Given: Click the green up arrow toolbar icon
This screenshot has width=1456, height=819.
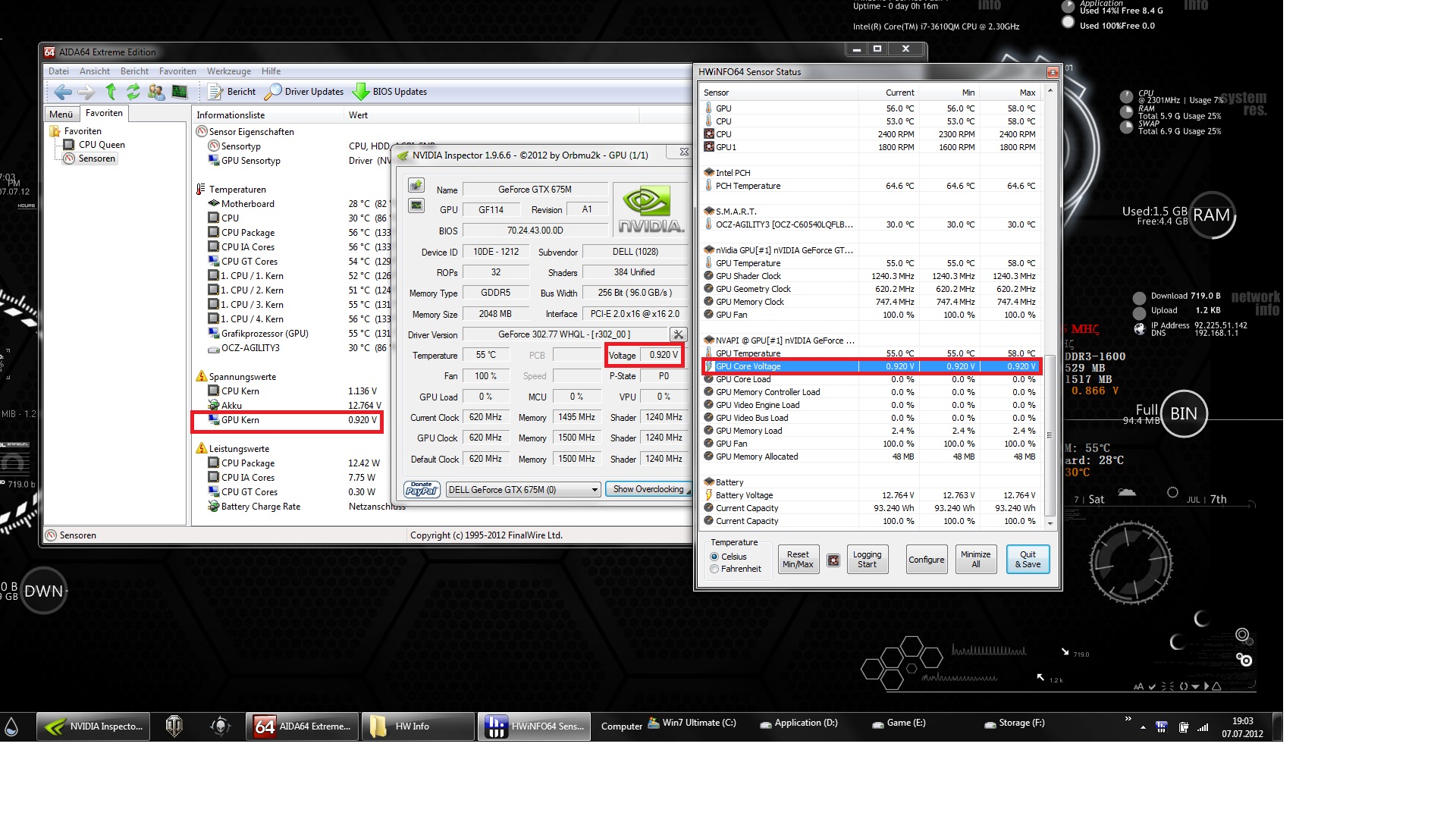Looking at the screenshot, I should tap(111, 92).
